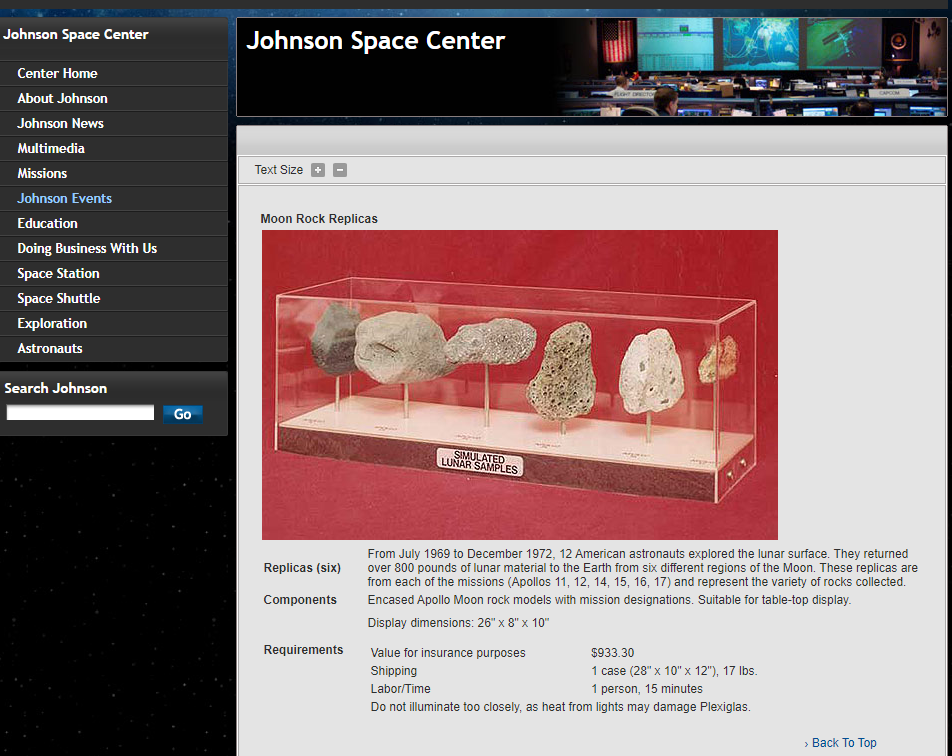Open Space Station page
952x756 pixels.
click(x=58, y=273)
